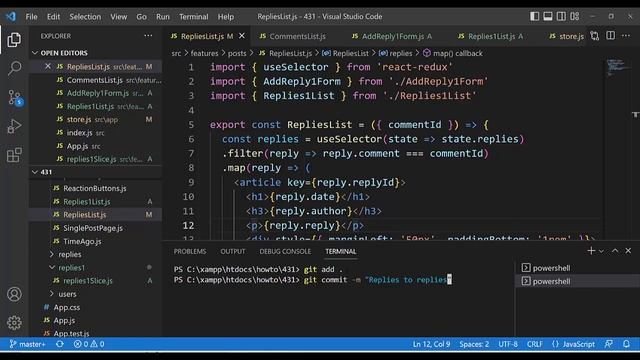Open the customize layout icon
The height and width of the screenshot is (360, 640).
point(575,16)
